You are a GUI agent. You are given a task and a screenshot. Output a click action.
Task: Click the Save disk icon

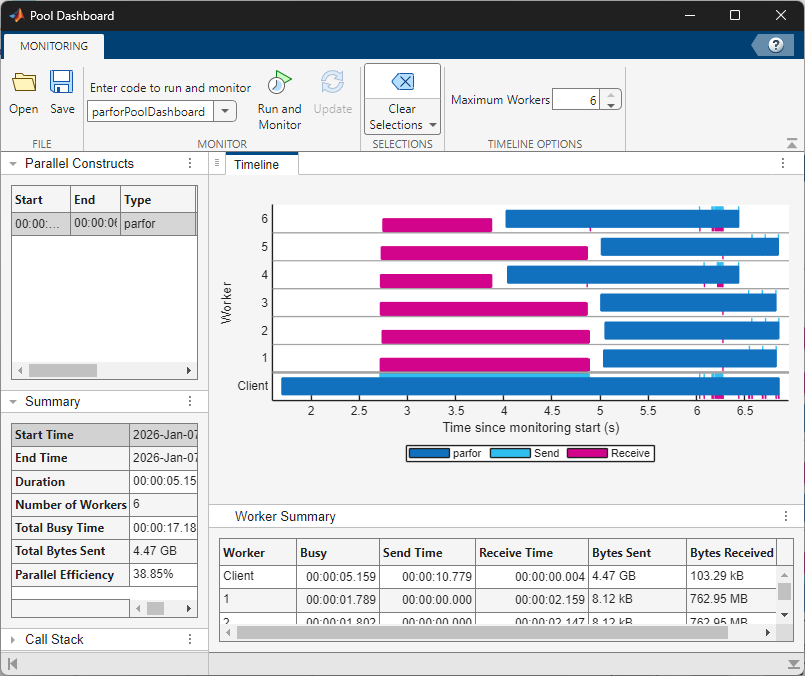(x=62, y=83)
